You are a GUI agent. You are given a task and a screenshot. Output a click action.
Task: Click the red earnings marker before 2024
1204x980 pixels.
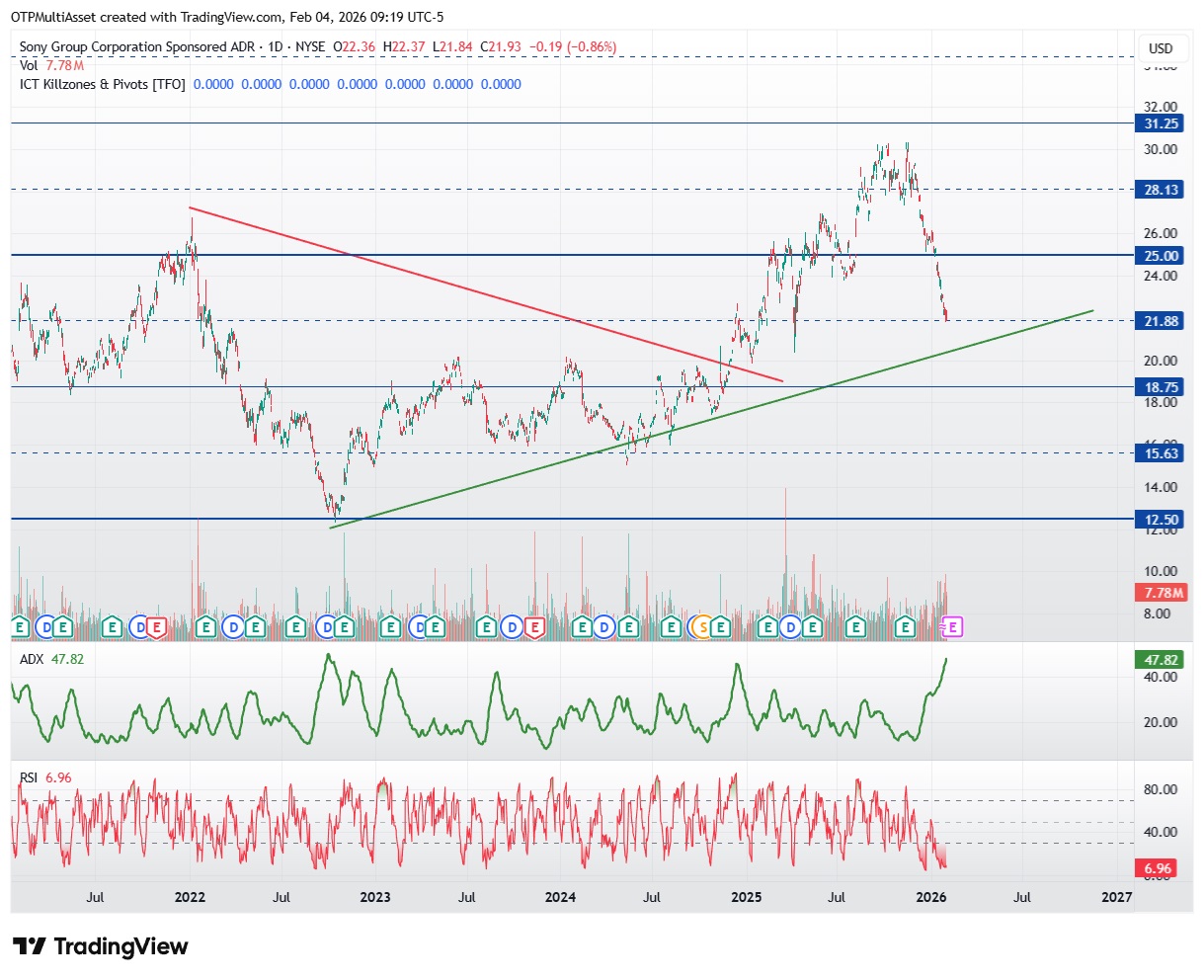(535, 626)
